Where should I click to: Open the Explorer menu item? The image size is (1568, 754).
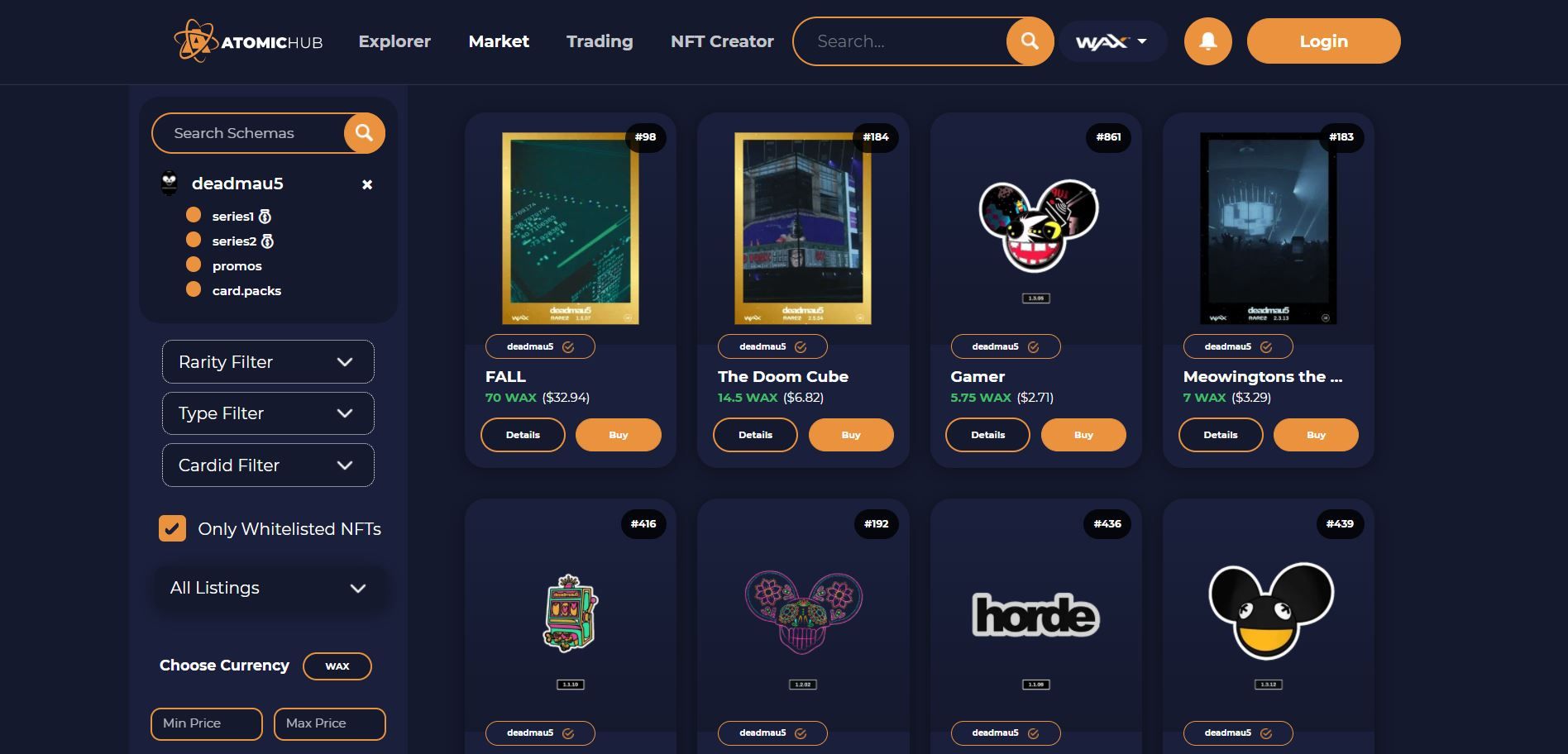click(394, 41)
